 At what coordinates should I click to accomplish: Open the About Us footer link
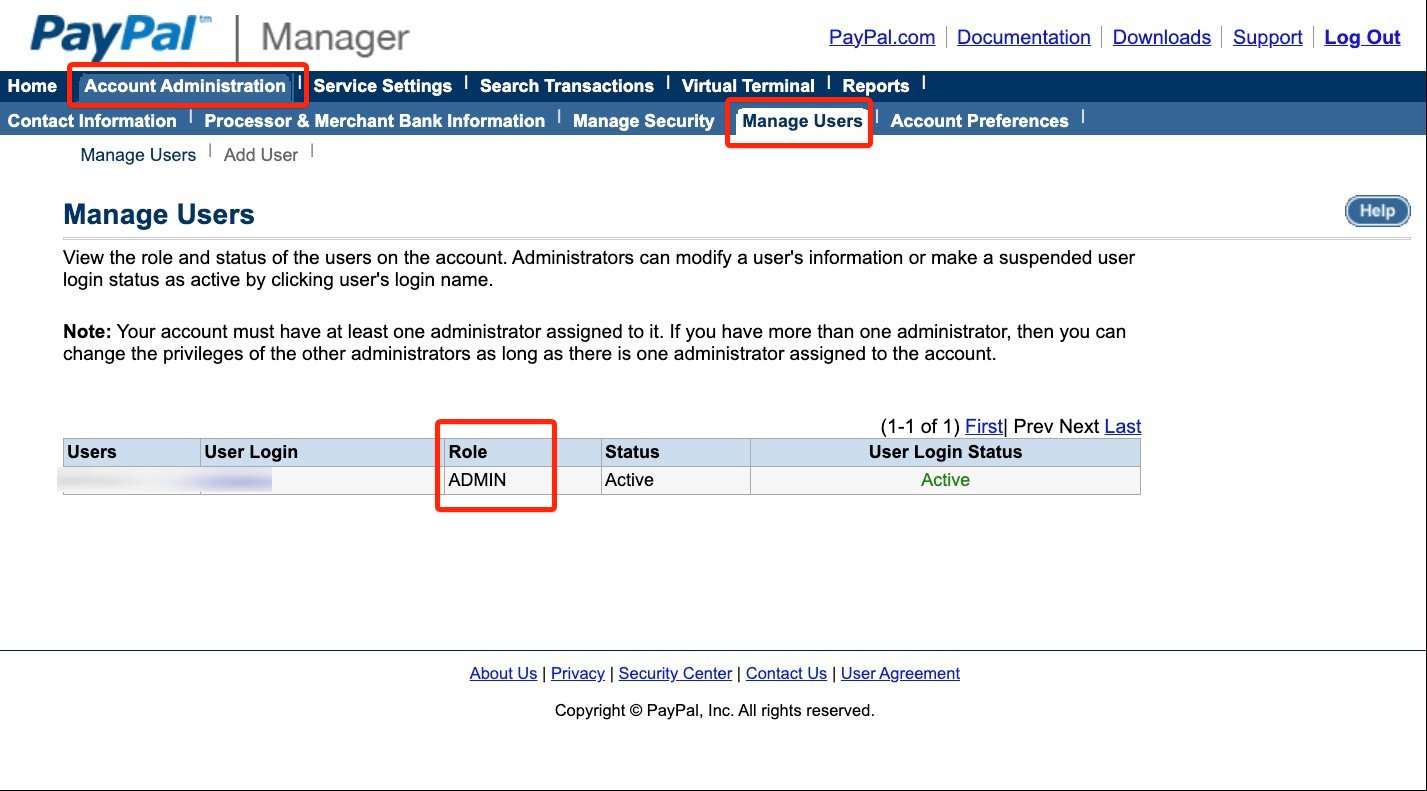[x=503, y=673]
